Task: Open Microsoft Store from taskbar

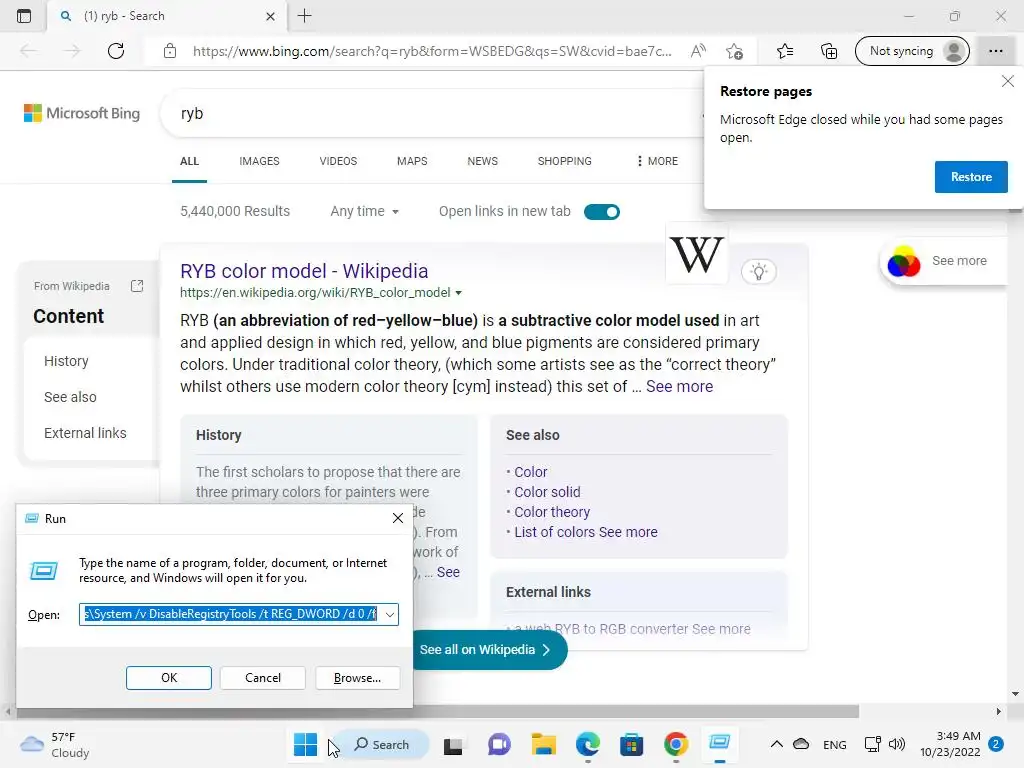Action: click(632, 744)
